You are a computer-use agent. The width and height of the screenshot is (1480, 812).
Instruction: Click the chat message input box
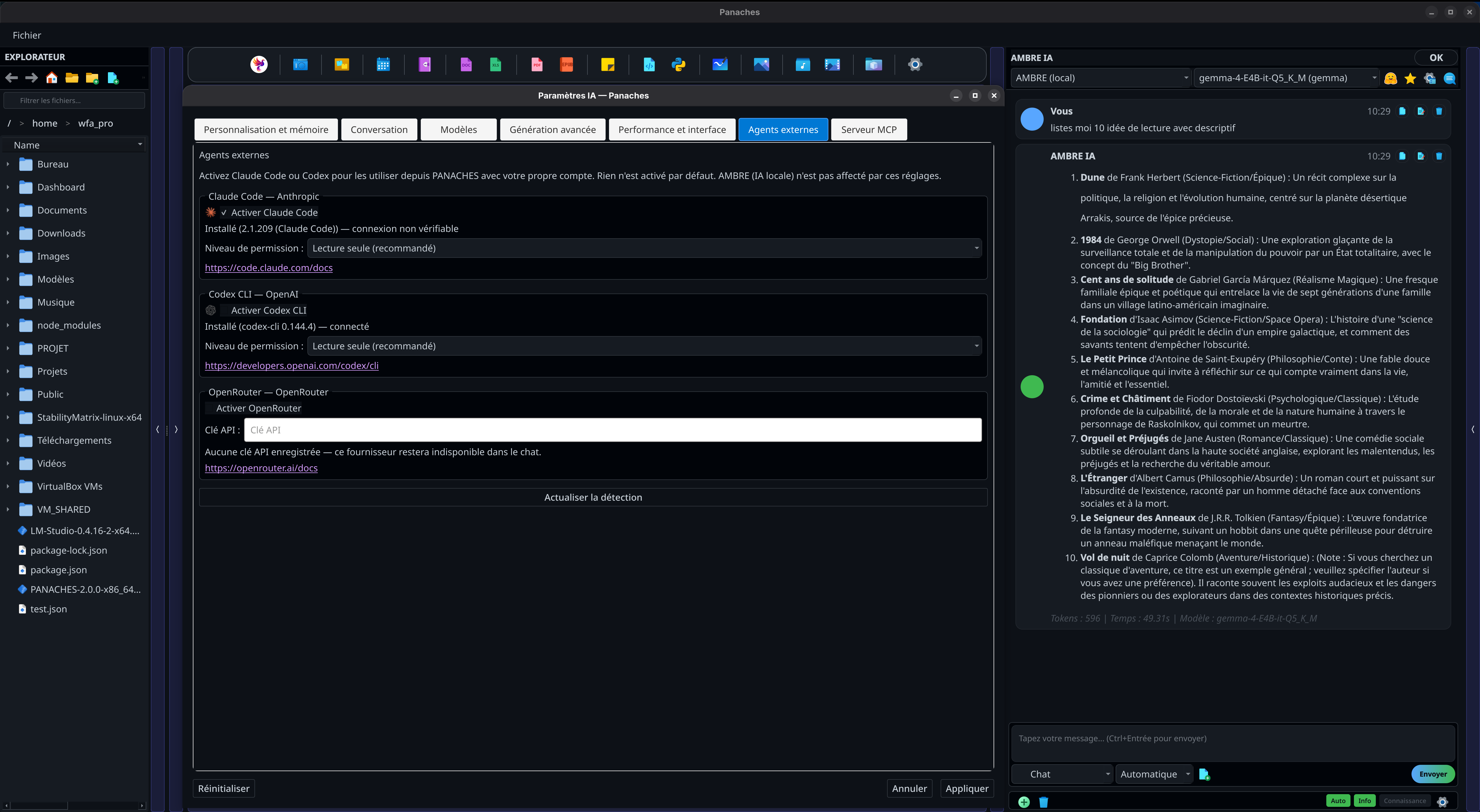[x=1233, y=744]
